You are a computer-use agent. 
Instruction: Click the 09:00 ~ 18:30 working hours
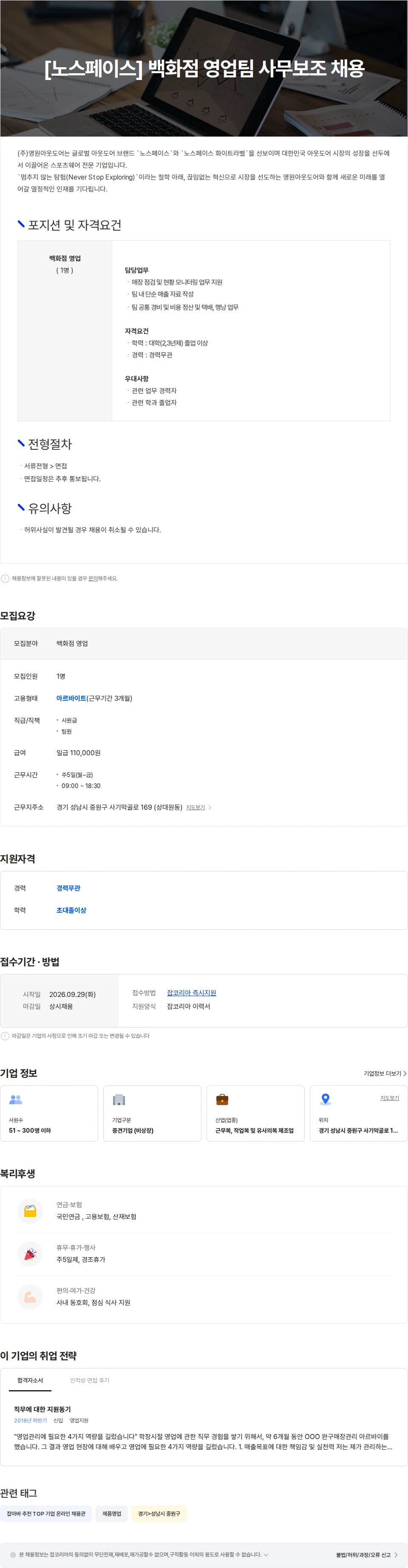(x=81, y=786)
